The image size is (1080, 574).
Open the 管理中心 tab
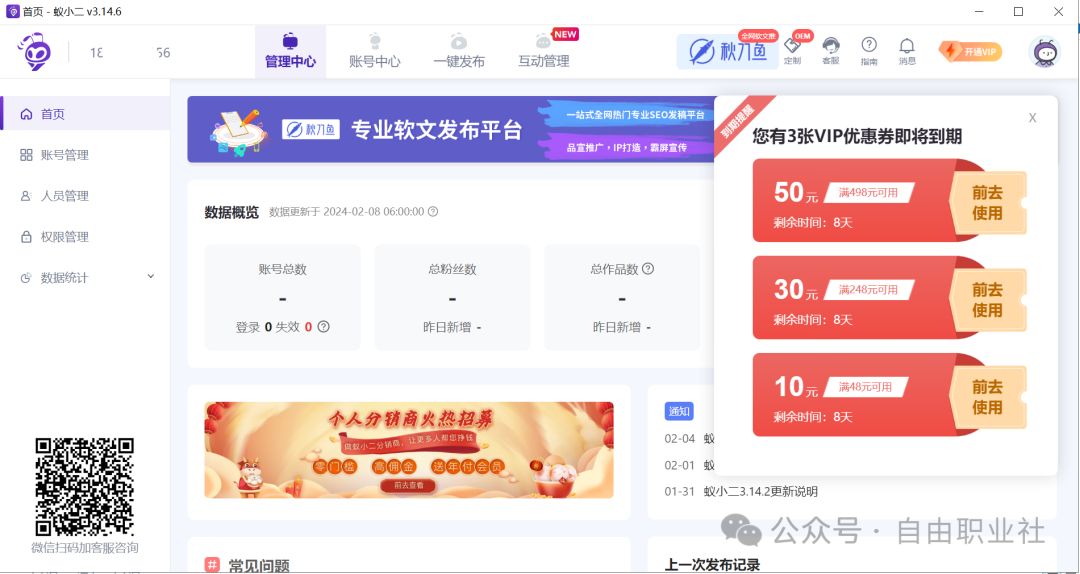tap(290, 52)
